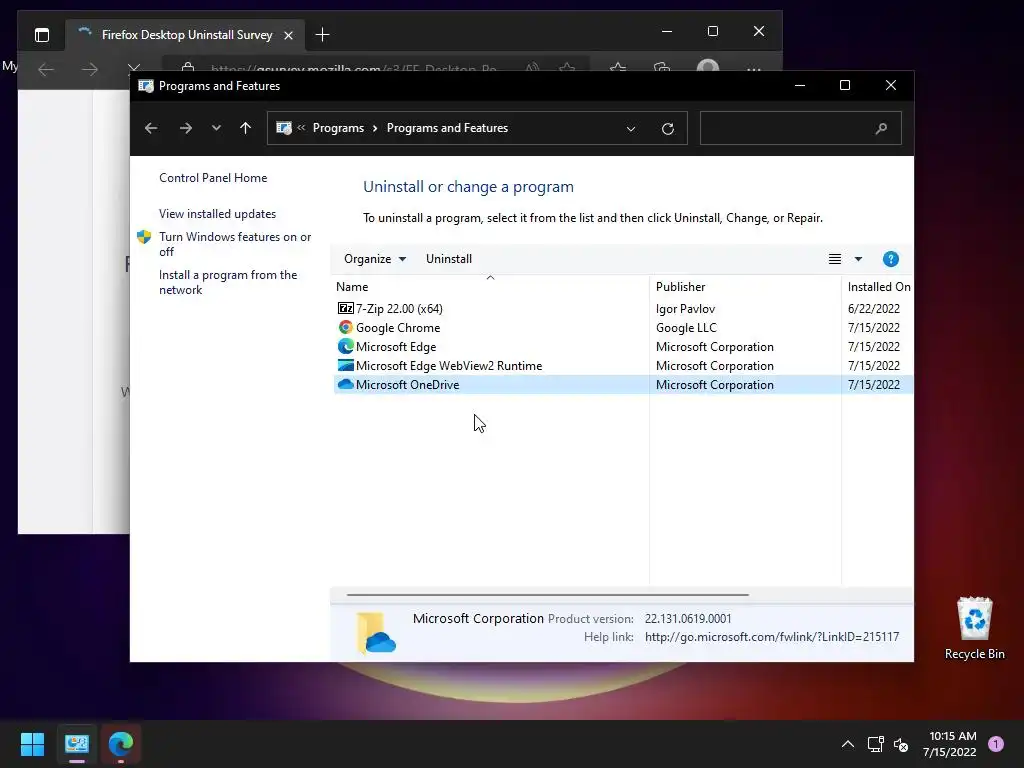1024x768 pixels.
Task: Click the Microsoft Edge entry name
Action: point(396,347)
